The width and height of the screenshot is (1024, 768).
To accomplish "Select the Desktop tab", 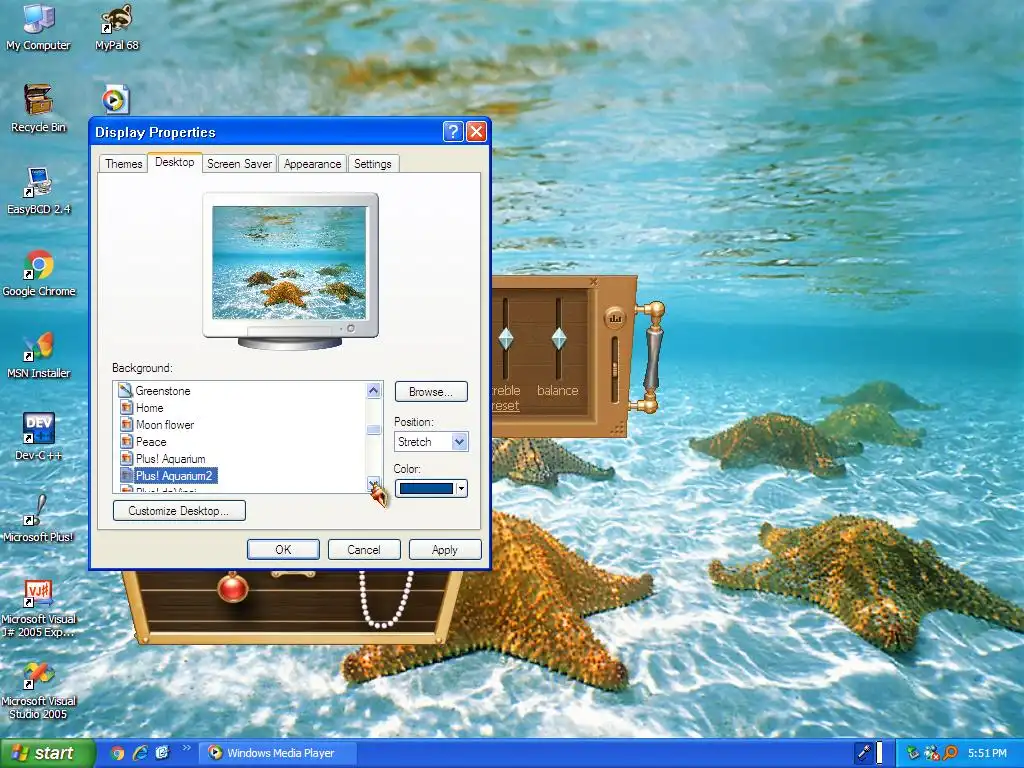I will [174, 162].
